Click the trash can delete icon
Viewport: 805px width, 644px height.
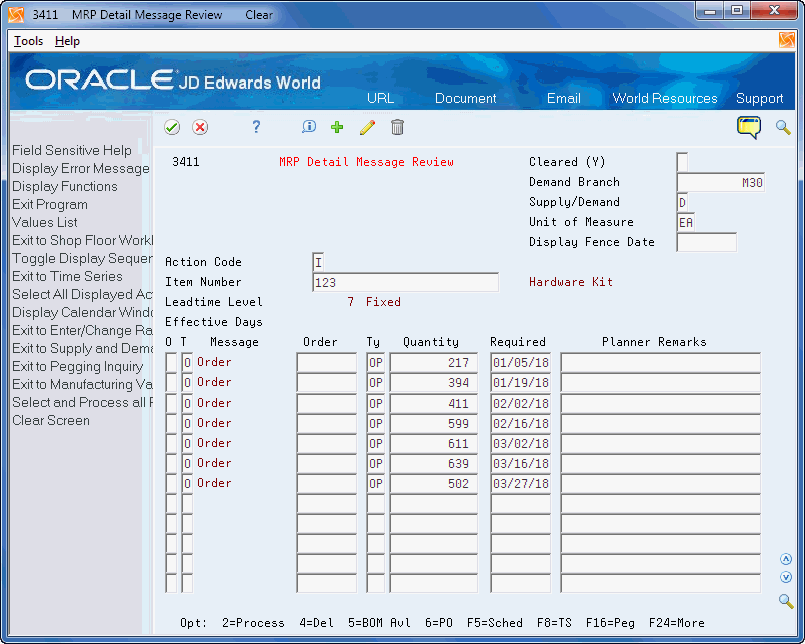pos(397,127)
